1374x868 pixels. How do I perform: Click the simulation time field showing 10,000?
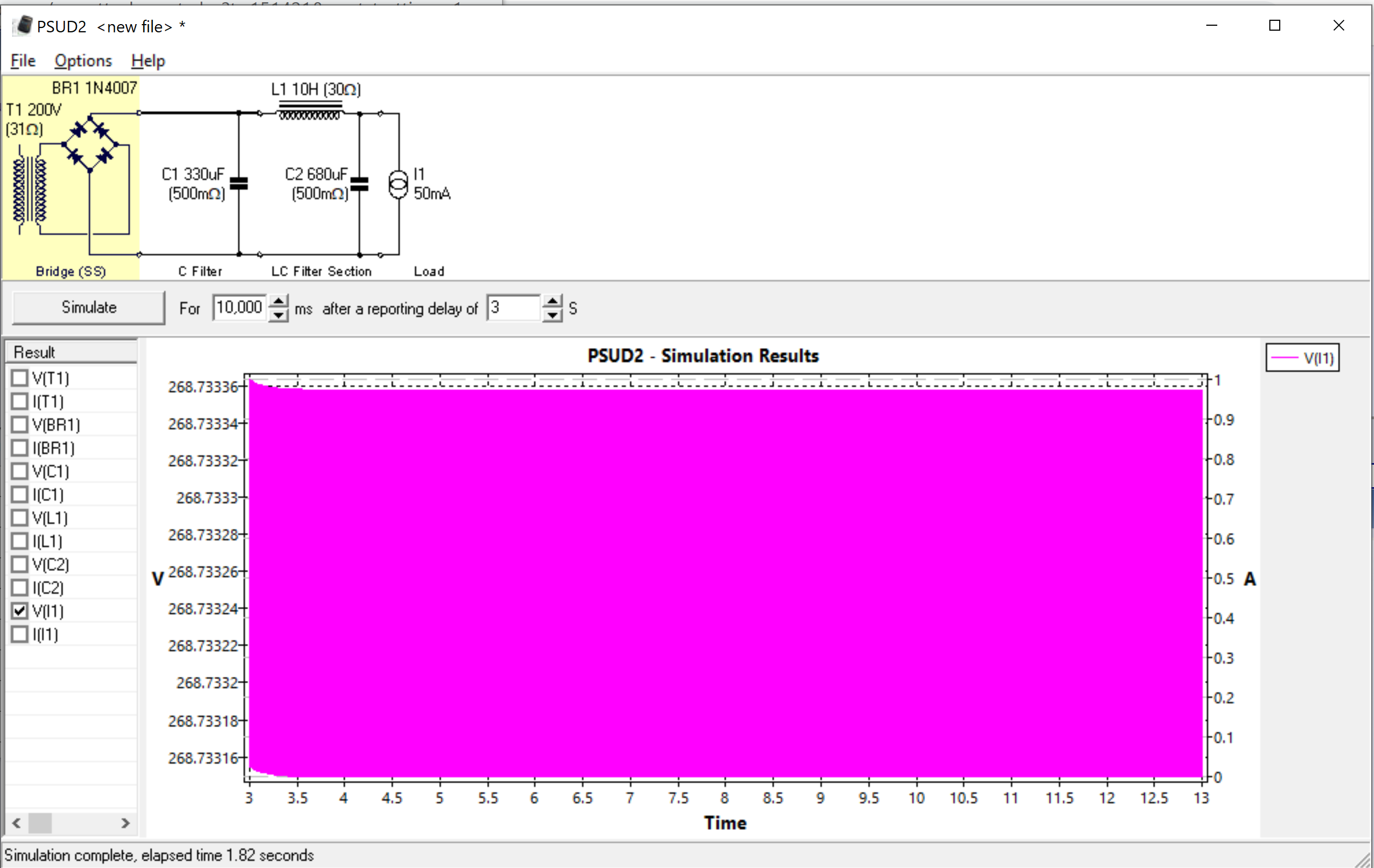click(240, 307)
